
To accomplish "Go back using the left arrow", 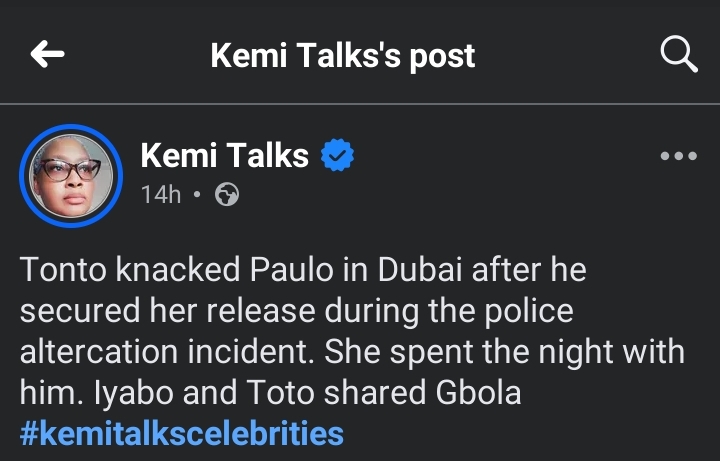I will pos(47,55).
